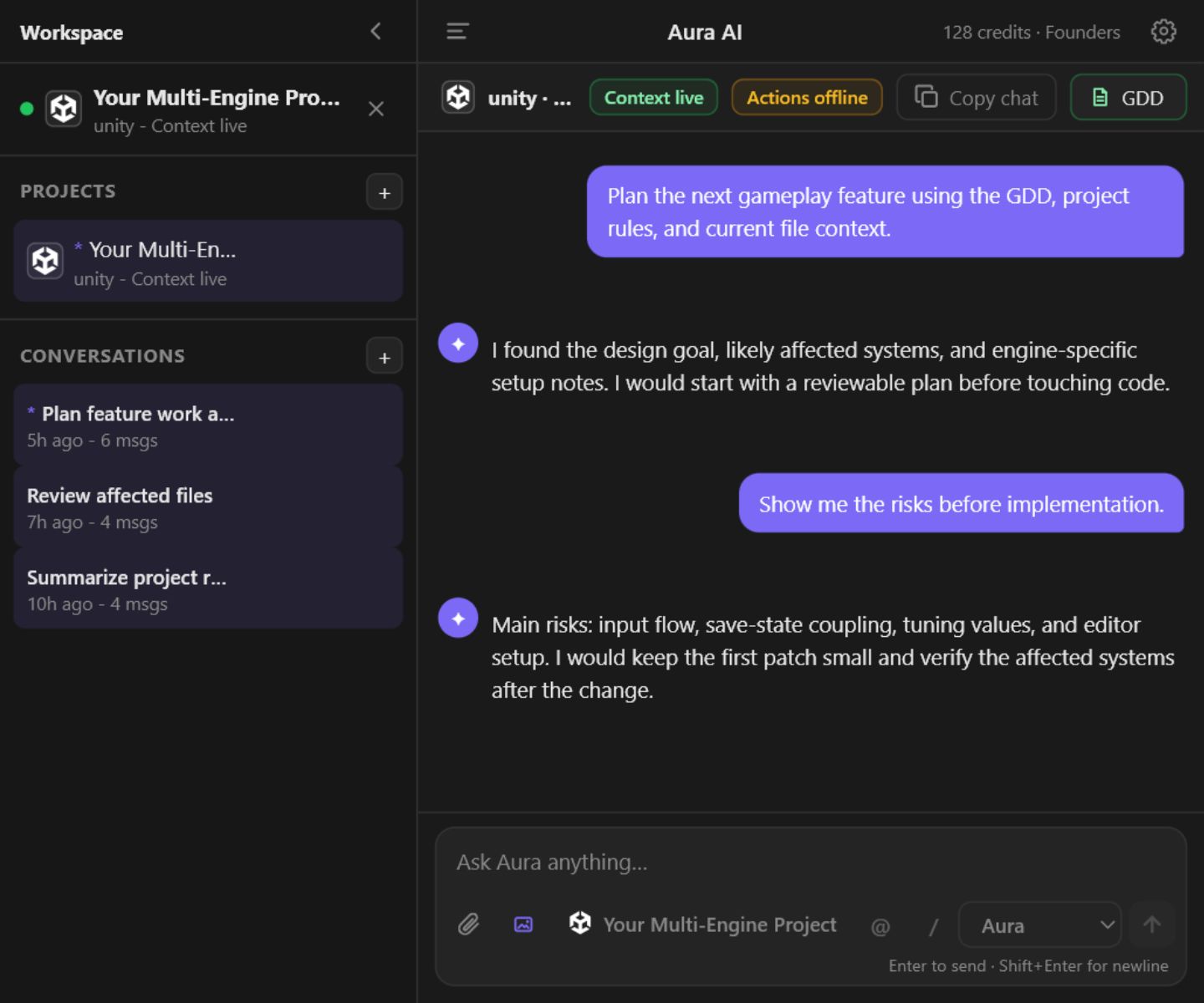Click the unity · ... label in header
The height and width of the screenshot is (1003, 1204).
click(x=529, y=99)
